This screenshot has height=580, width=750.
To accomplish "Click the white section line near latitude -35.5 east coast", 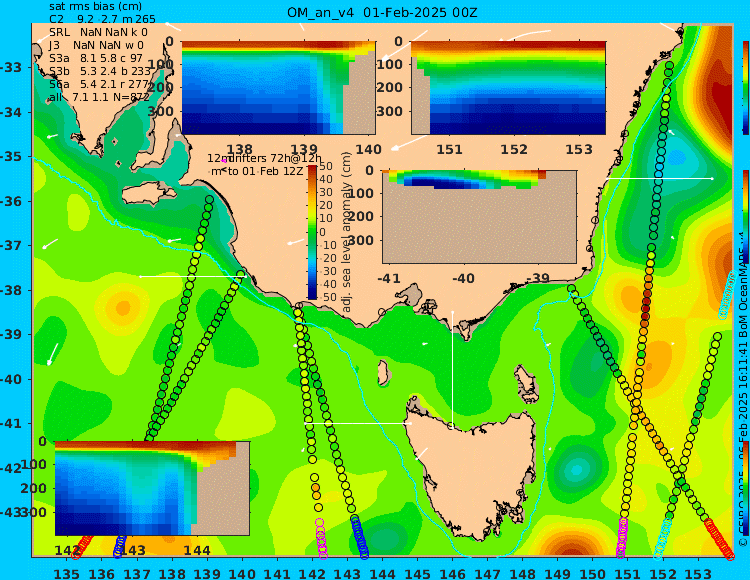I will [659, 178].
